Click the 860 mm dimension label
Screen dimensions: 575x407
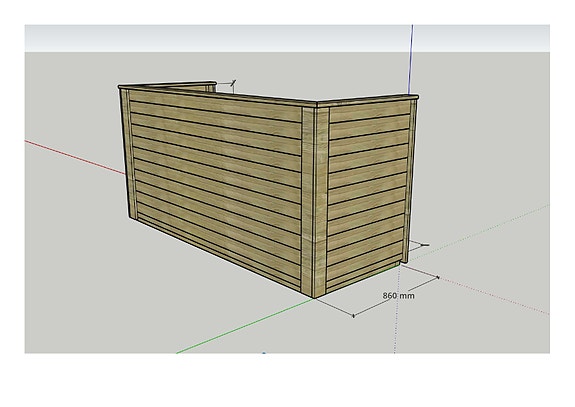click(x=399, y=296)
